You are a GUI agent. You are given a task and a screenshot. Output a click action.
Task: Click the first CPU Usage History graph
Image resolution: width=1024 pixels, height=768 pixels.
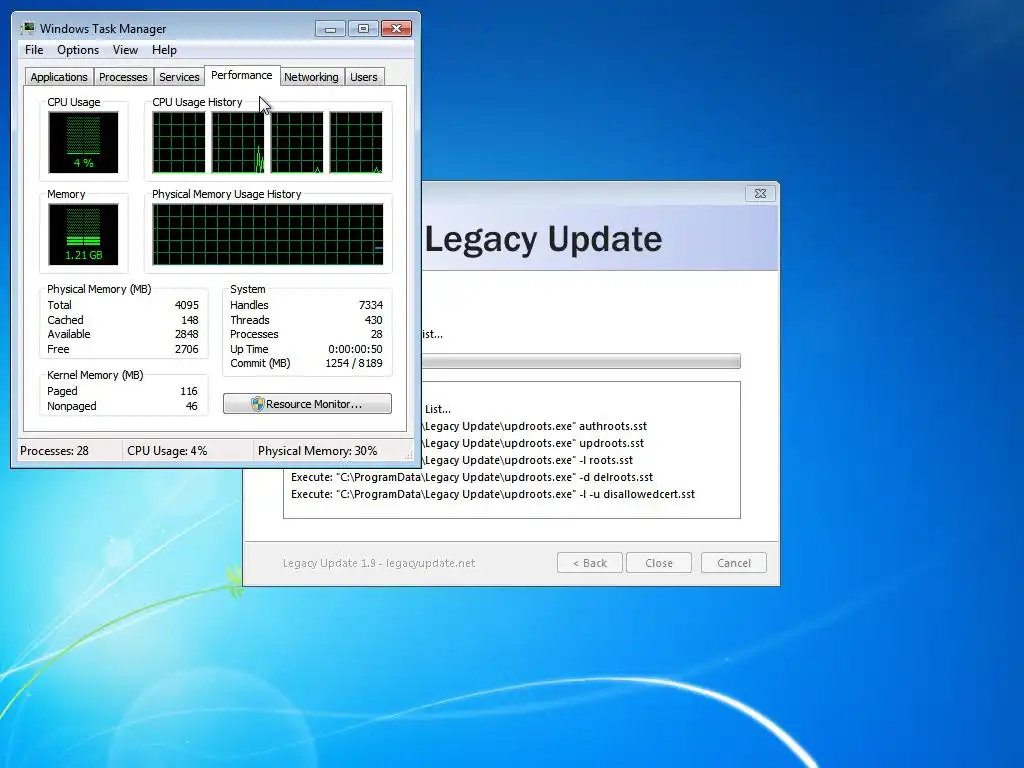(x=179, y=142)
